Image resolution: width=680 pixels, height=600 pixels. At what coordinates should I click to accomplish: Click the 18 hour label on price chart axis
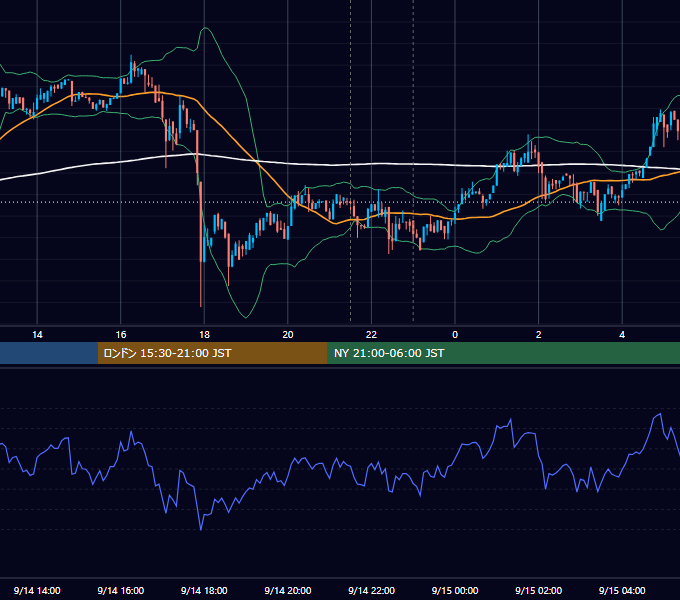[x=204, y=335]
